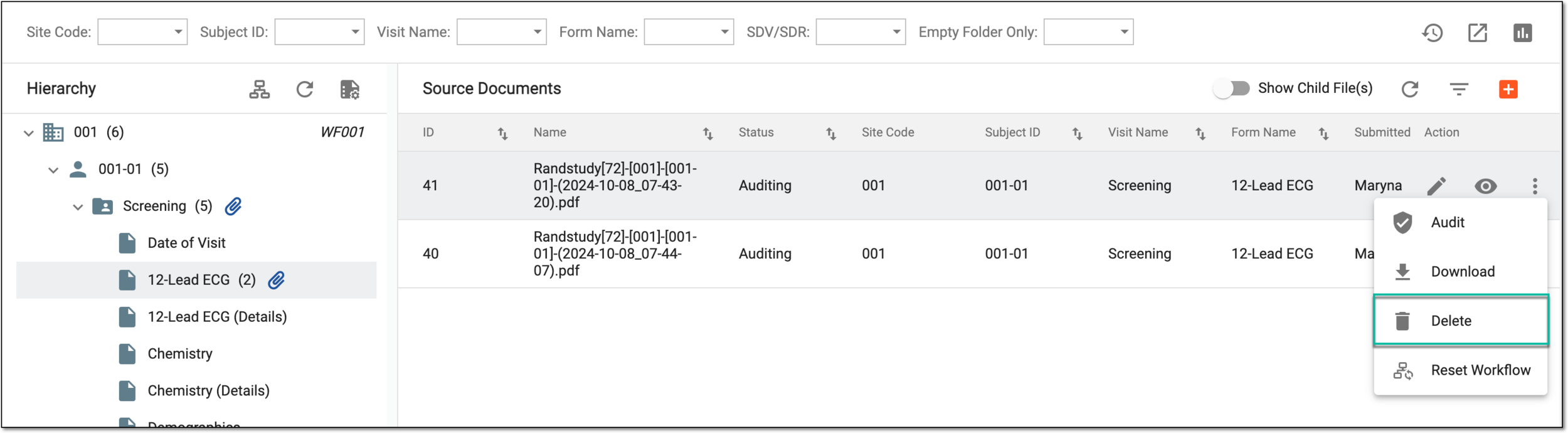Add a new source document with the orange plus
Image resolution: width=1568 pixels, height=433 pixels.
click(x=1508, y=89)
